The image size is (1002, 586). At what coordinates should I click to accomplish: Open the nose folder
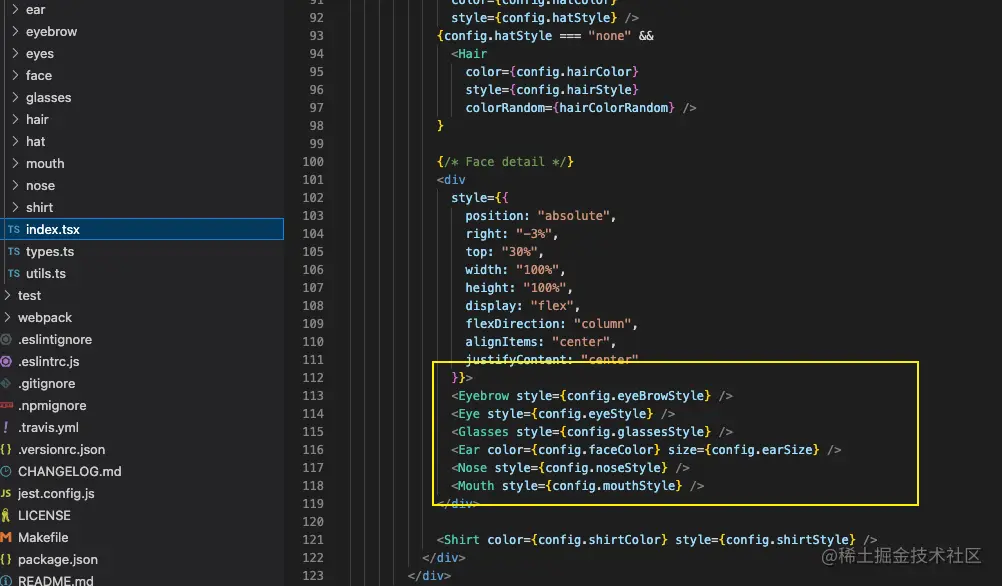tap(40, 185)
